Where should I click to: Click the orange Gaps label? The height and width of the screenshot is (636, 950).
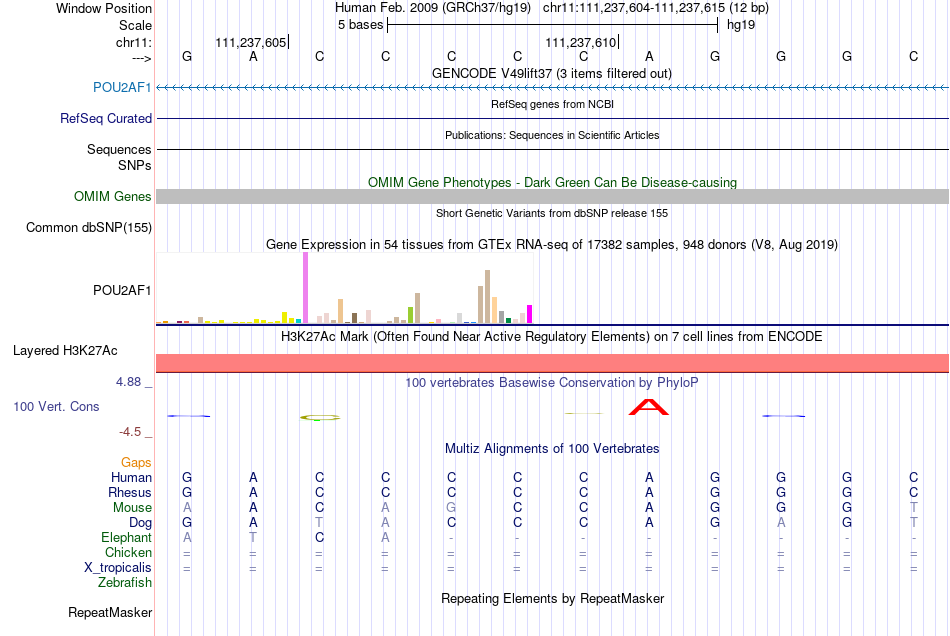point(136,463)
